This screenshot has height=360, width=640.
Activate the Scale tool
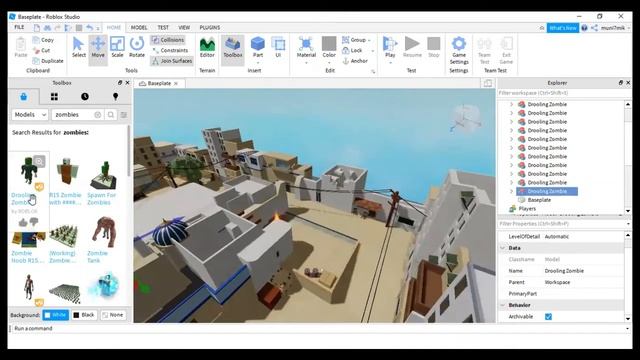tap(117, 47)
